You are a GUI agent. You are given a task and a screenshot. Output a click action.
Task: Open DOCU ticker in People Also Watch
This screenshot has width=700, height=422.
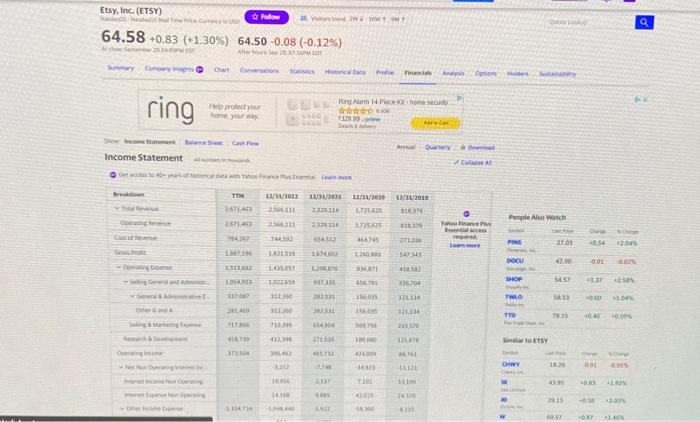click(515, 260)
